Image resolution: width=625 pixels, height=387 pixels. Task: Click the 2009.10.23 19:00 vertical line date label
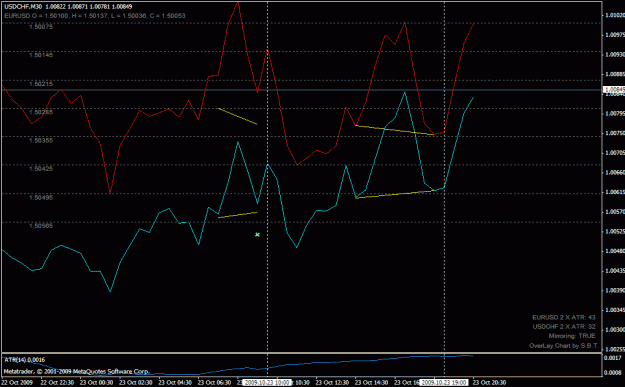point(444,383)
